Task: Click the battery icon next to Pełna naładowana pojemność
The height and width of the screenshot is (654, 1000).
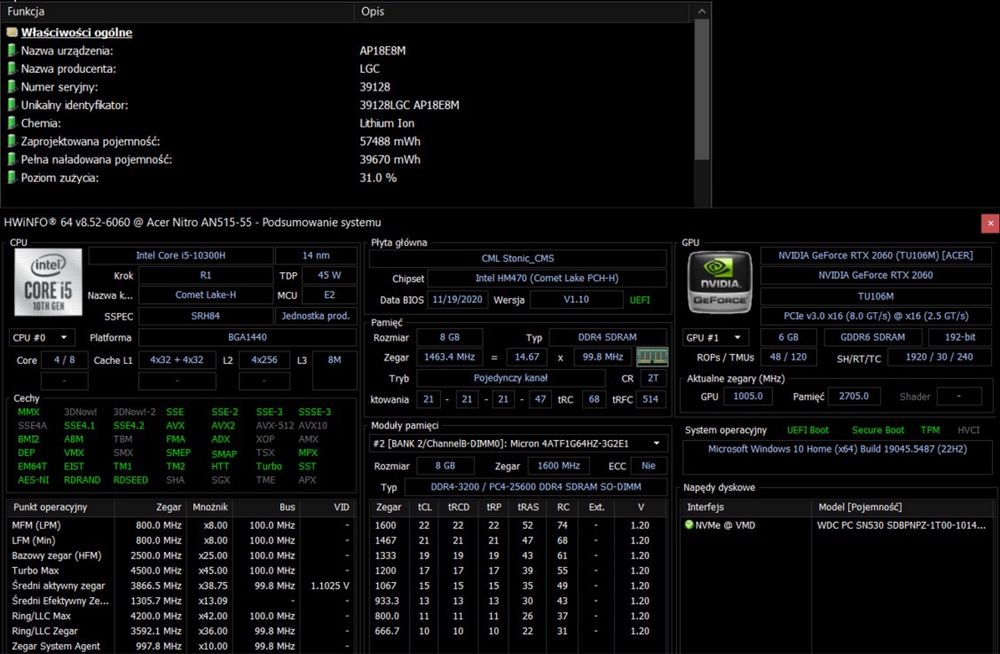Action: [11, 160]
